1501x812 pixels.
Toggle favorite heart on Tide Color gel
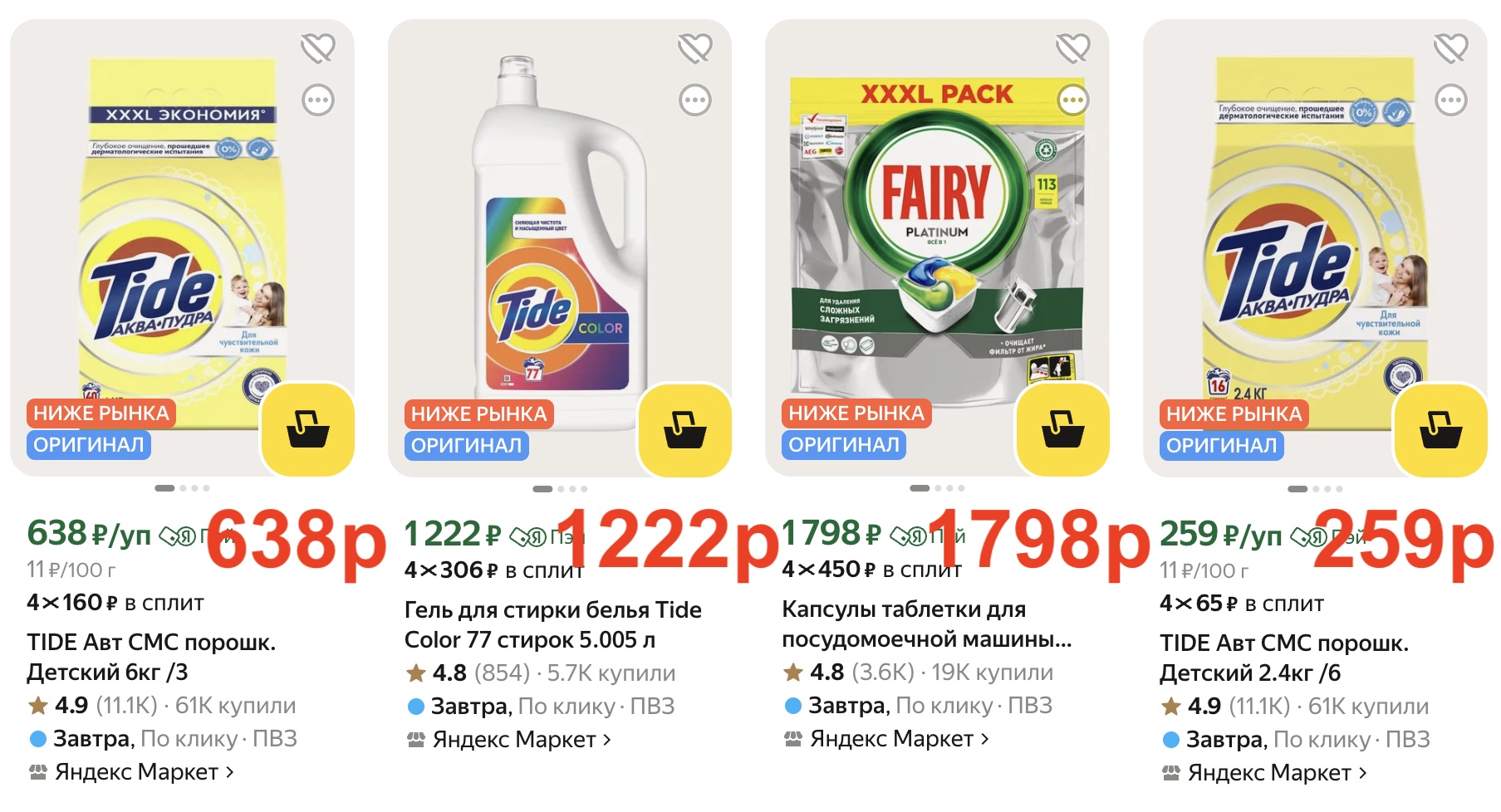coord(695,48)
